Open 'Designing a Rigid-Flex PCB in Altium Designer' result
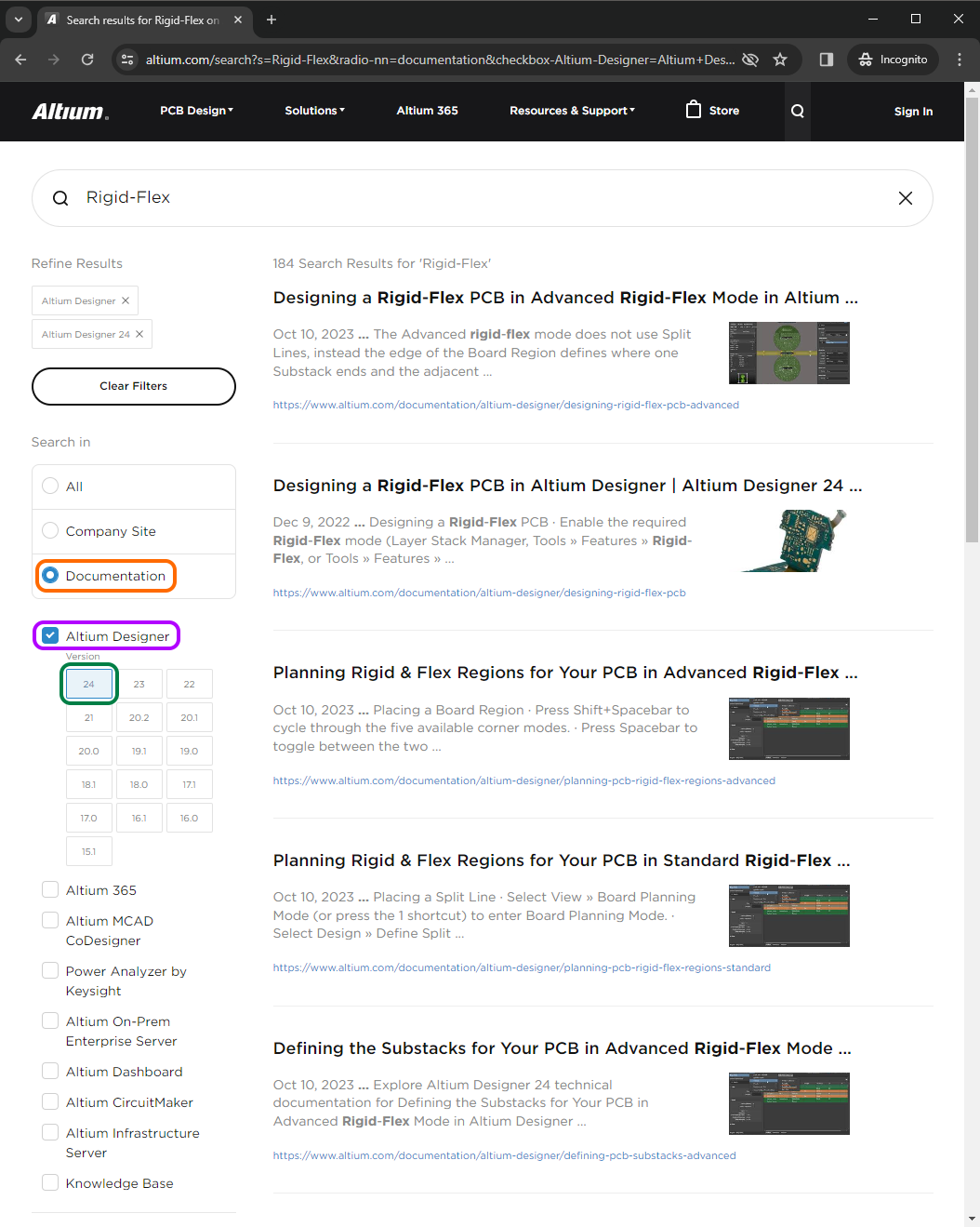This screenshot has width=980, height=1227. [567, 486]
